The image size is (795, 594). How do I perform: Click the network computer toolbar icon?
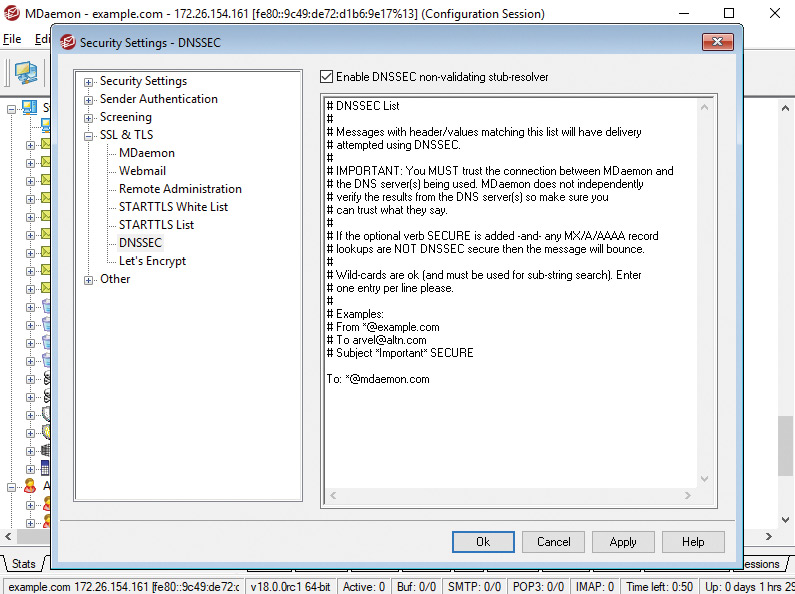[x=25, y=73]
